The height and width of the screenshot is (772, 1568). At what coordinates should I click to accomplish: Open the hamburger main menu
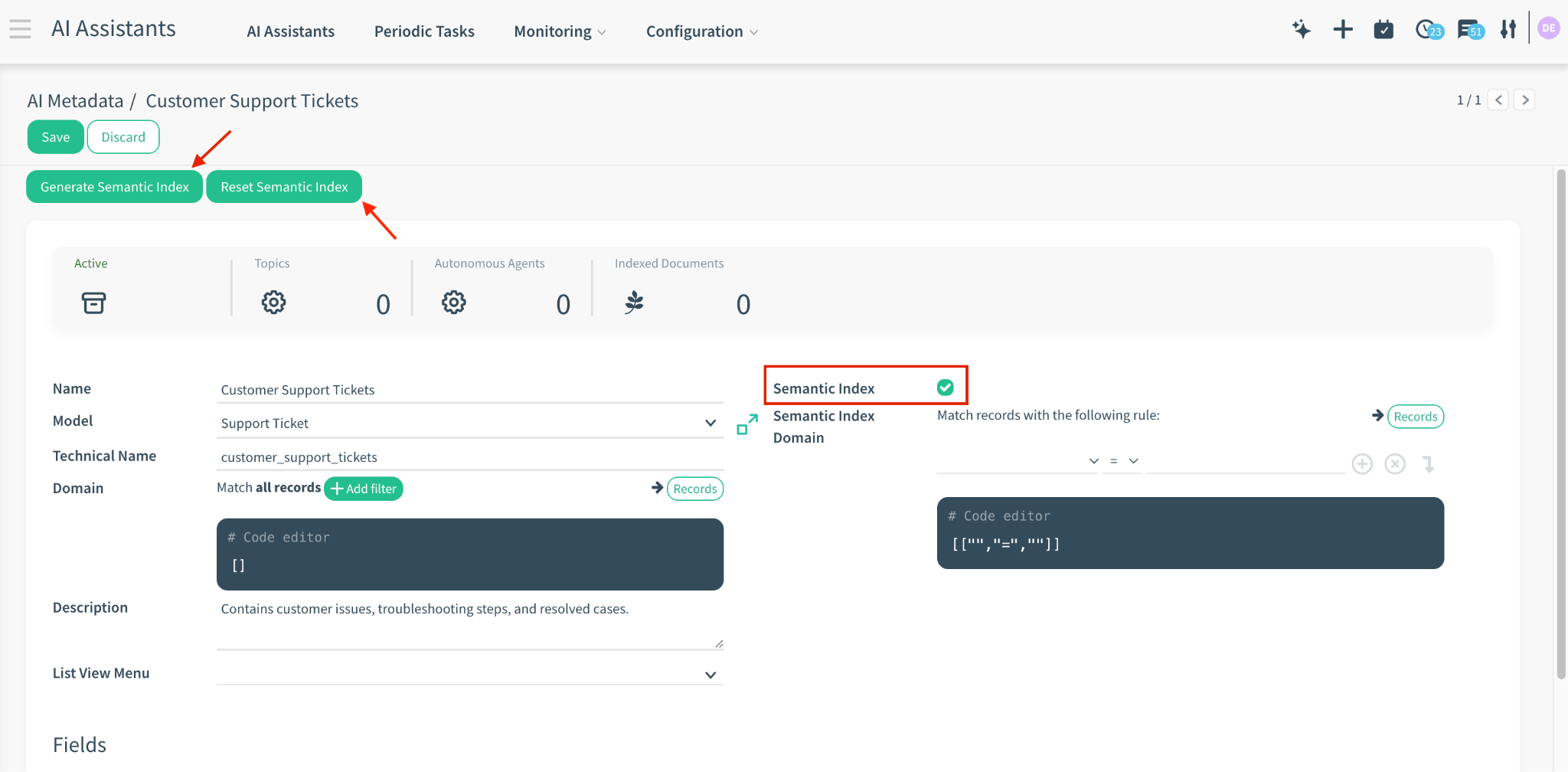(x=21, y=30)
